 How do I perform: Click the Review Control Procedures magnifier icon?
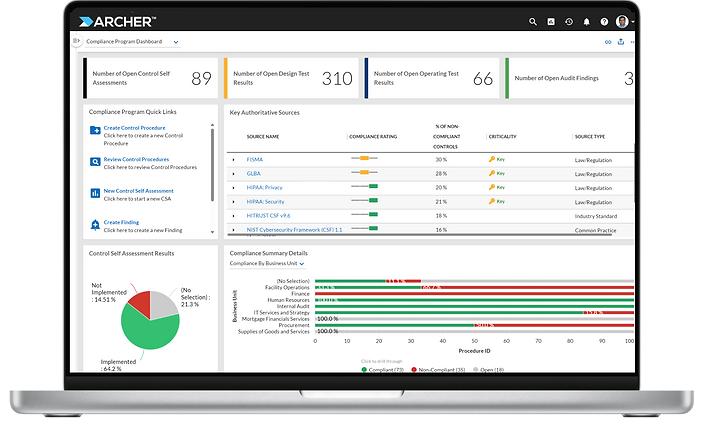point(95,162)
